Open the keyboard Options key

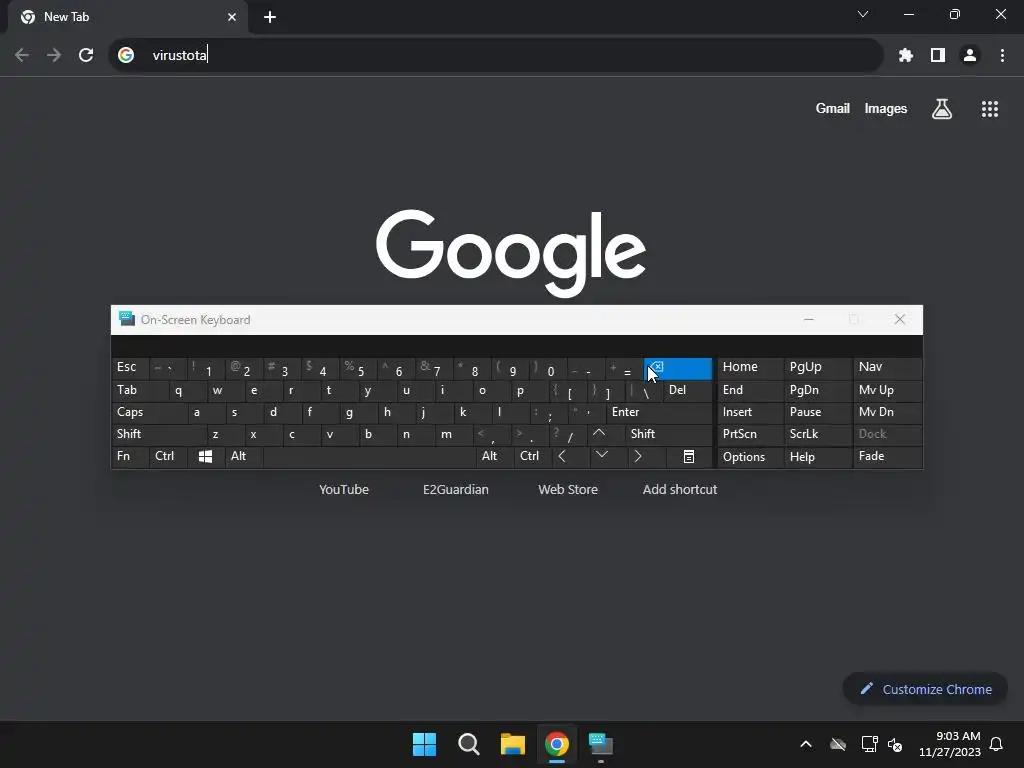pos(750,457)
